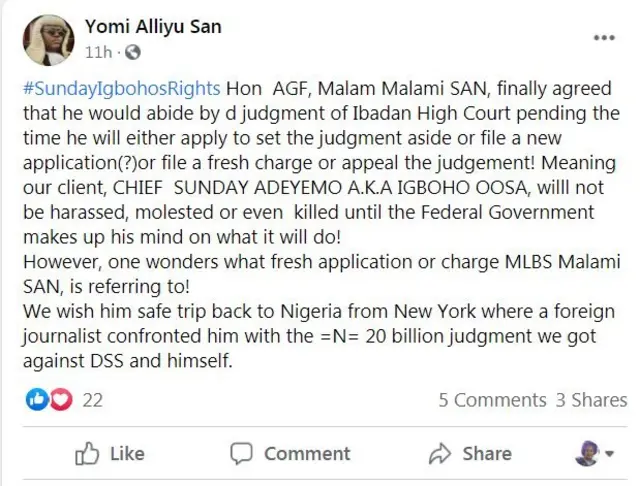This screenshot has width=640, height=486.
Task: Follow the #SundayIgbohosRights hashtag
Action: click(120, 89)
